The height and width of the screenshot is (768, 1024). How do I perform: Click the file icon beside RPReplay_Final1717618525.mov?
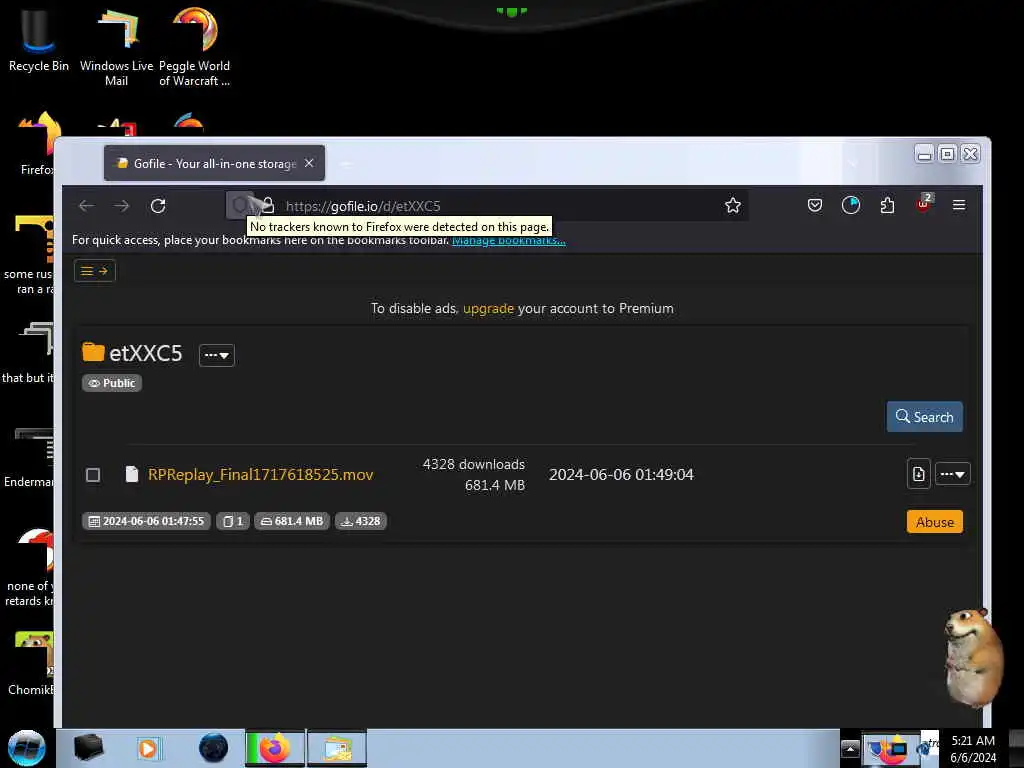pos(132,474)
